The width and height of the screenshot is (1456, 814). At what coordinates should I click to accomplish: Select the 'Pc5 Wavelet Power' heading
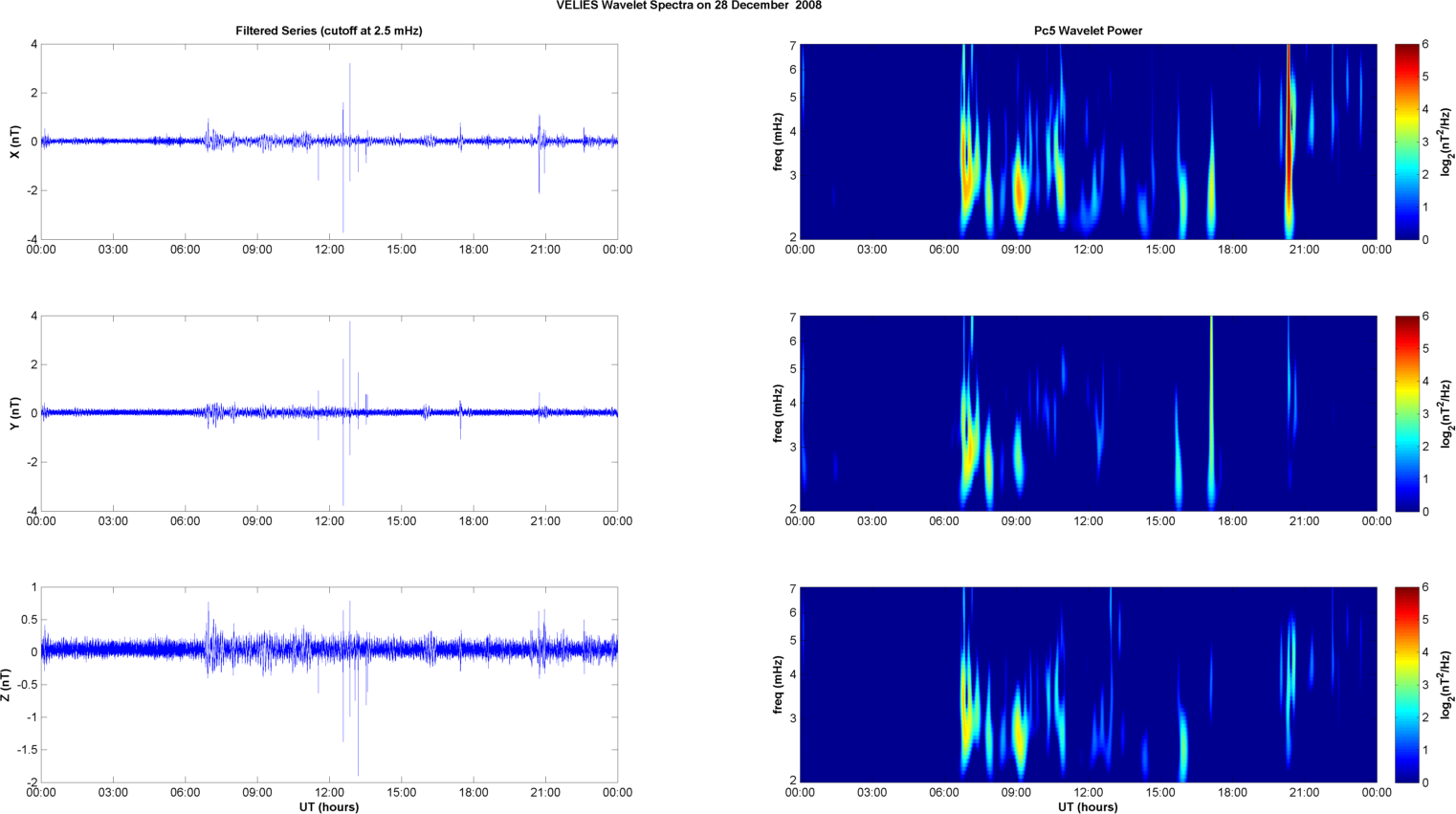(1088, 31)
